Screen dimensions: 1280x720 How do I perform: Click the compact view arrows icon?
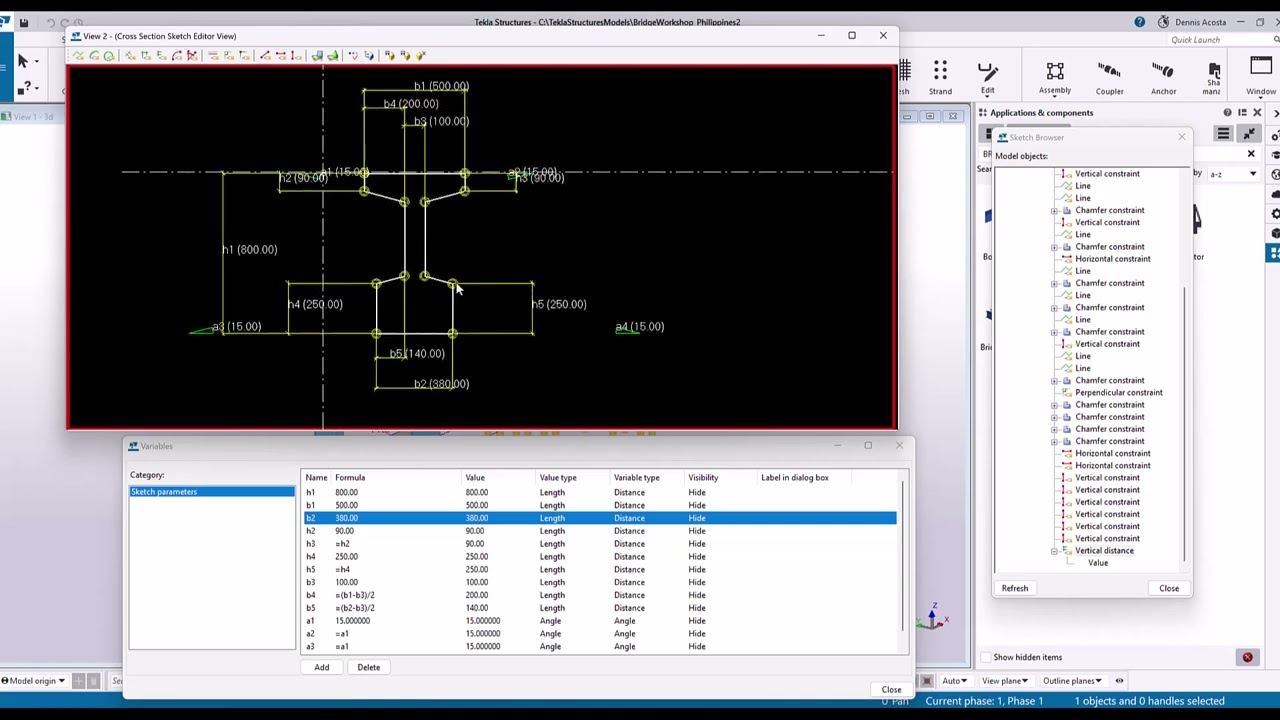coord(1249,134)
